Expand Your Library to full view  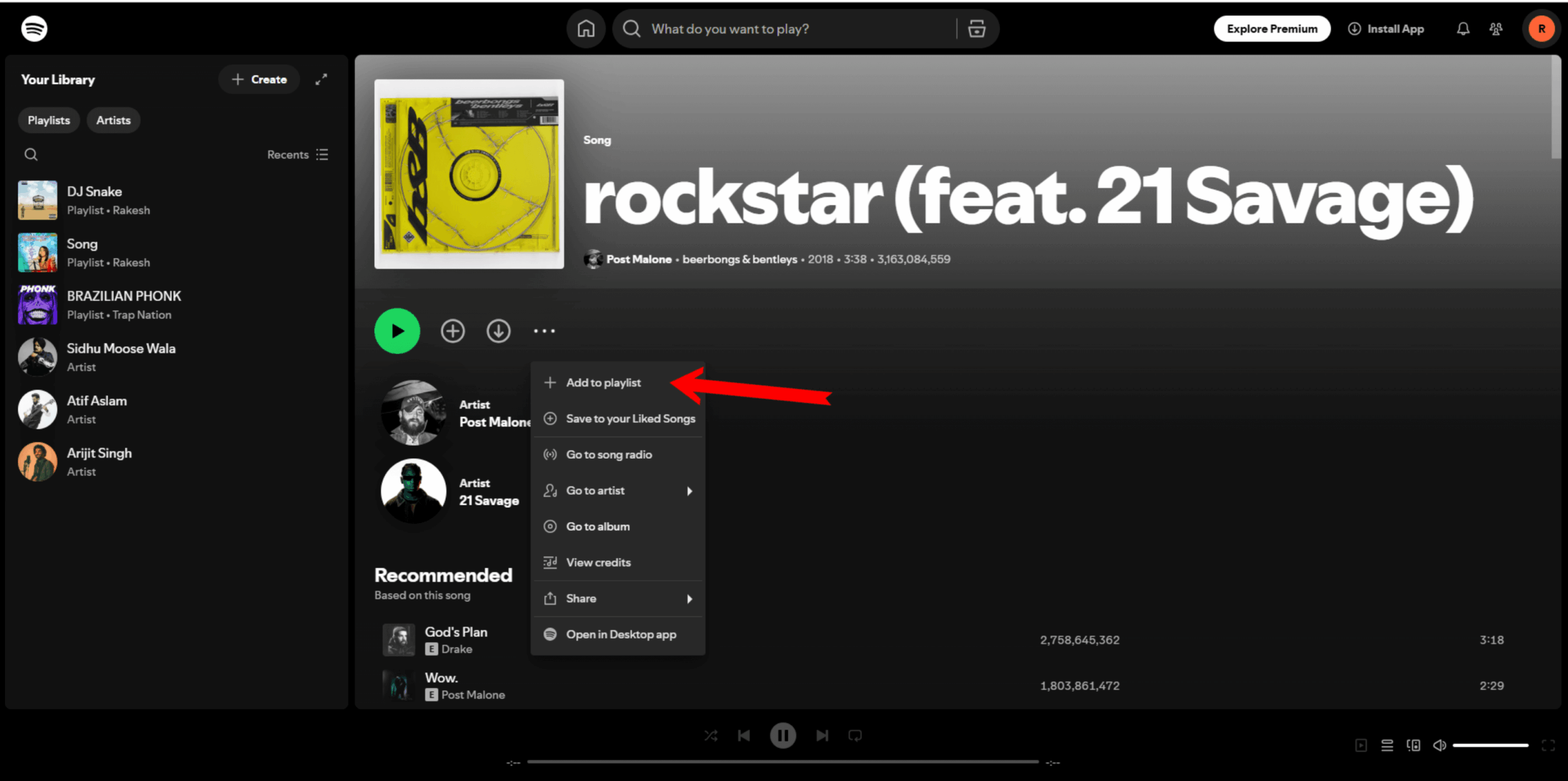tap(321, 80)
